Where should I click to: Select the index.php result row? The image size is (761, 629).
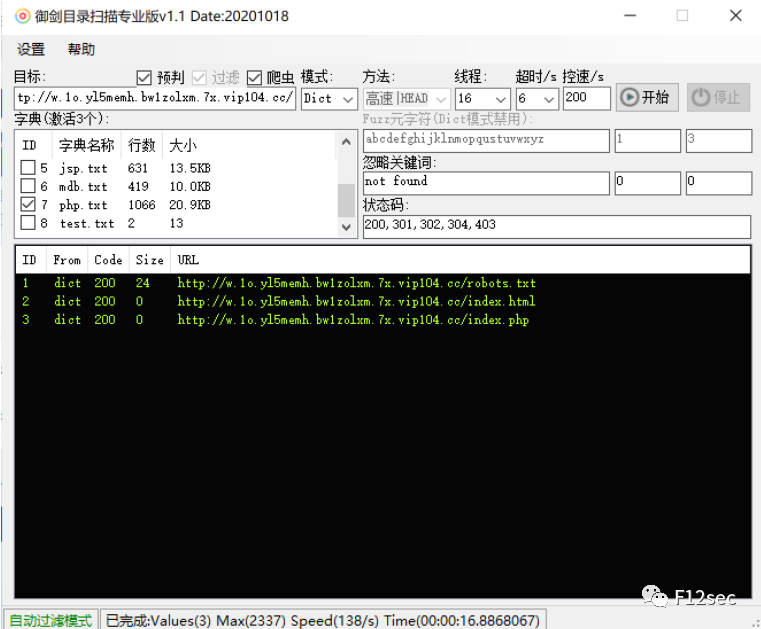point(382,320)
